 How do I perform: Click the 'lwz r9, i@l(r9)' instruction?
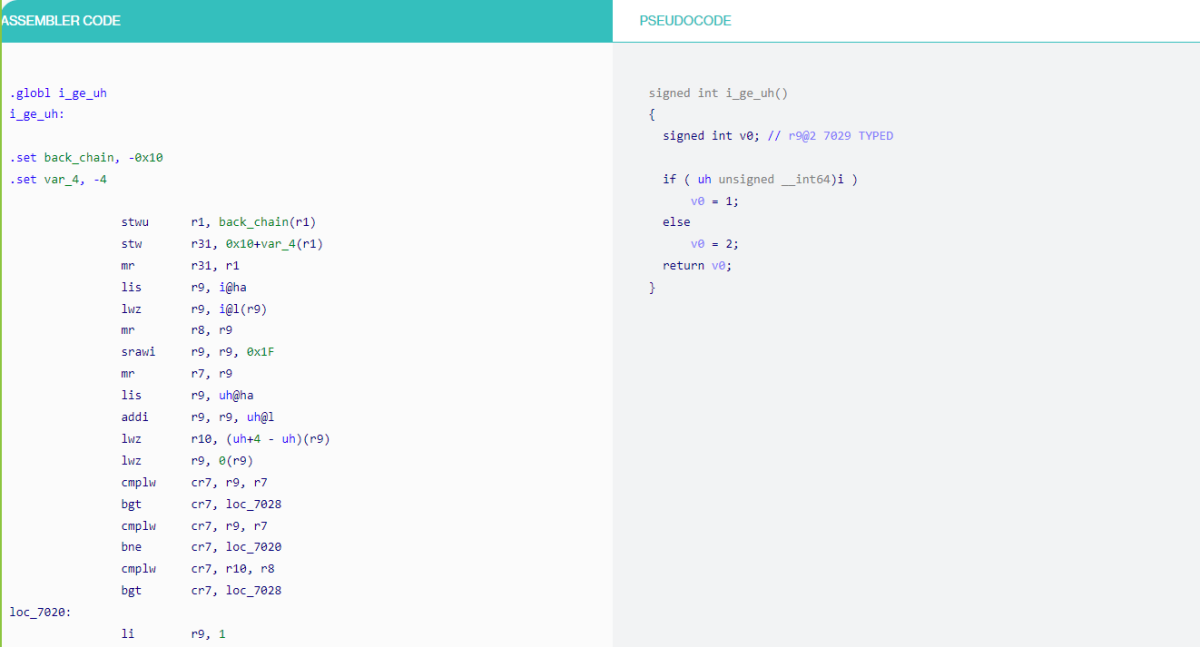pos(194,309)
